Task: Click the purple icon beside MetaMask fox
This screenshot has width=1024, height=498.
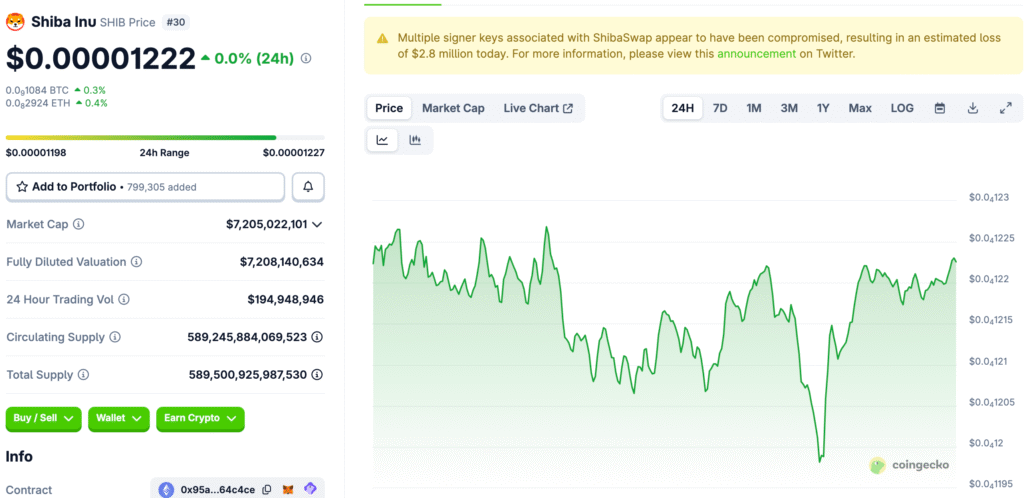Action: [310, 489]
